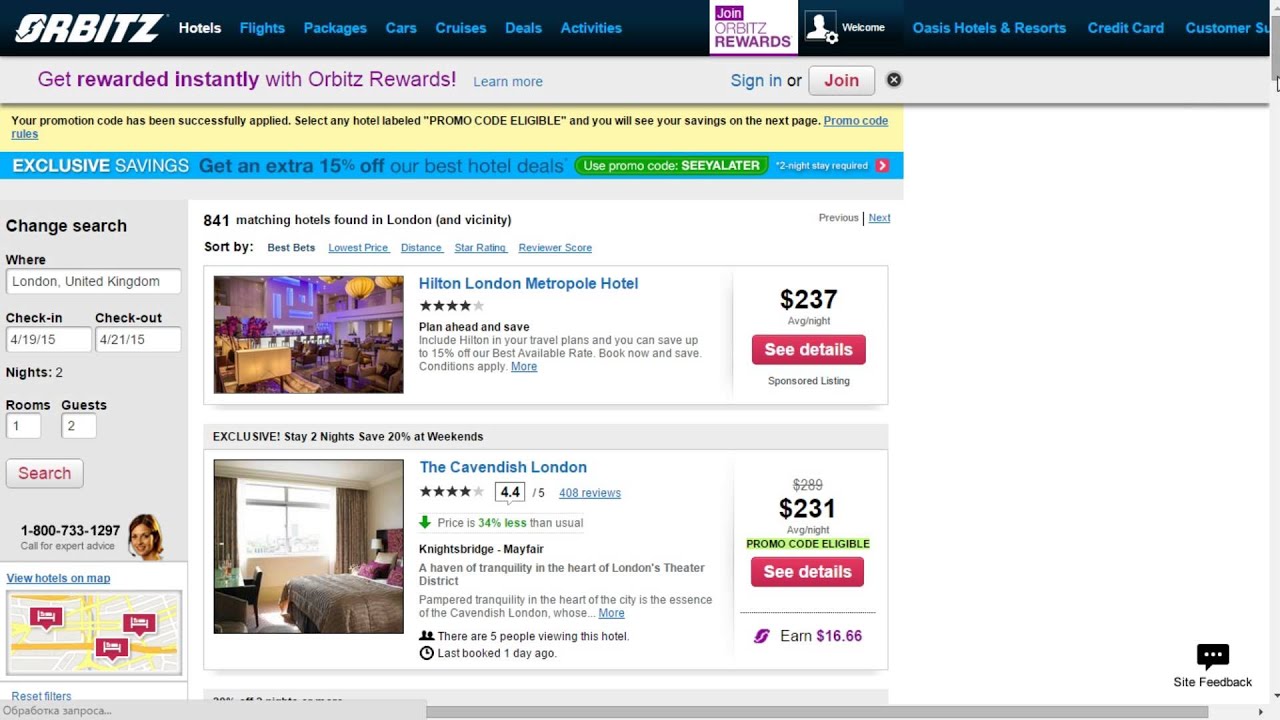
Task: Click the Join Orbitz Rewards badge
Action: coord(752,28)
